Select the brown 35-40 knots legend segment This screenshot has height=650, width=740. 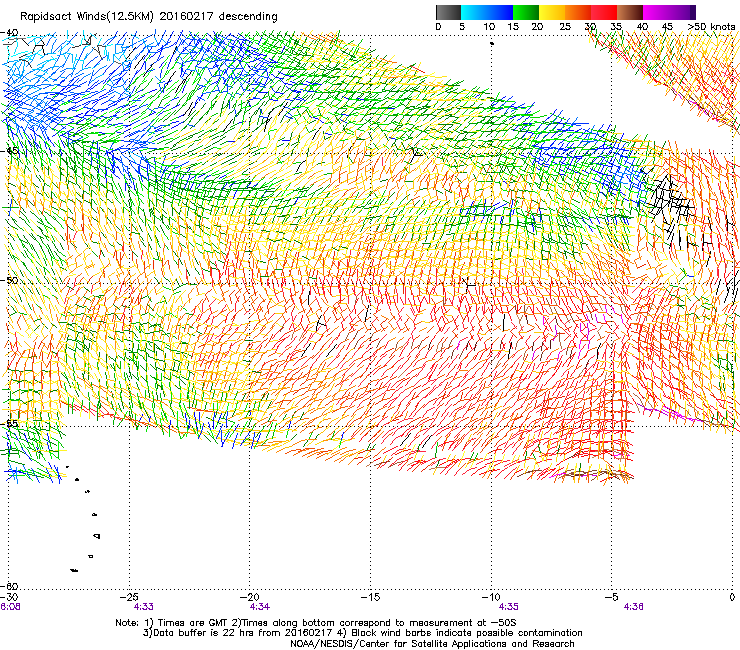pyautogui.click(x=630, y=12)
